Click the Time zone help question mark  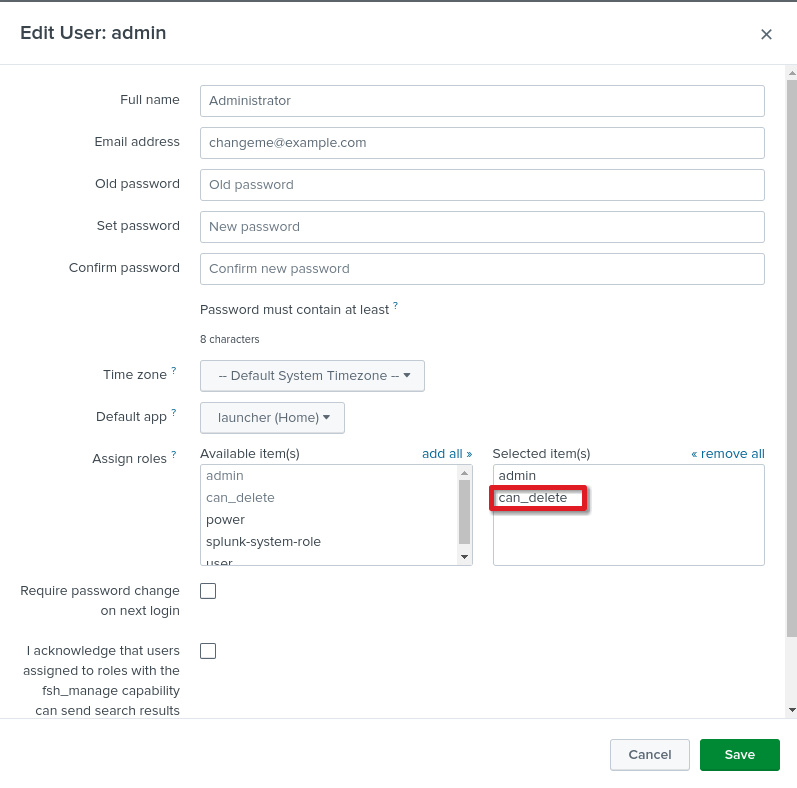tap(173, 371)
